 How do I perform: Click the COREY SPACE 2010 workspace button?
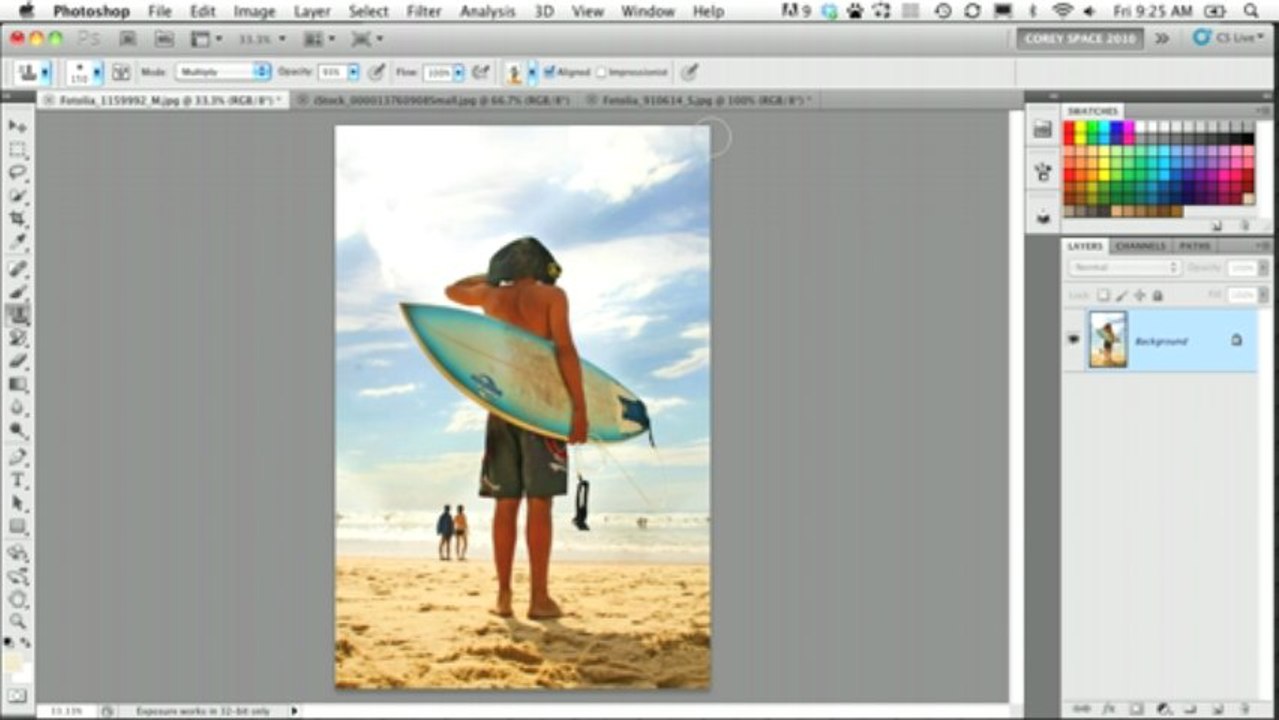pos(1080,38)
